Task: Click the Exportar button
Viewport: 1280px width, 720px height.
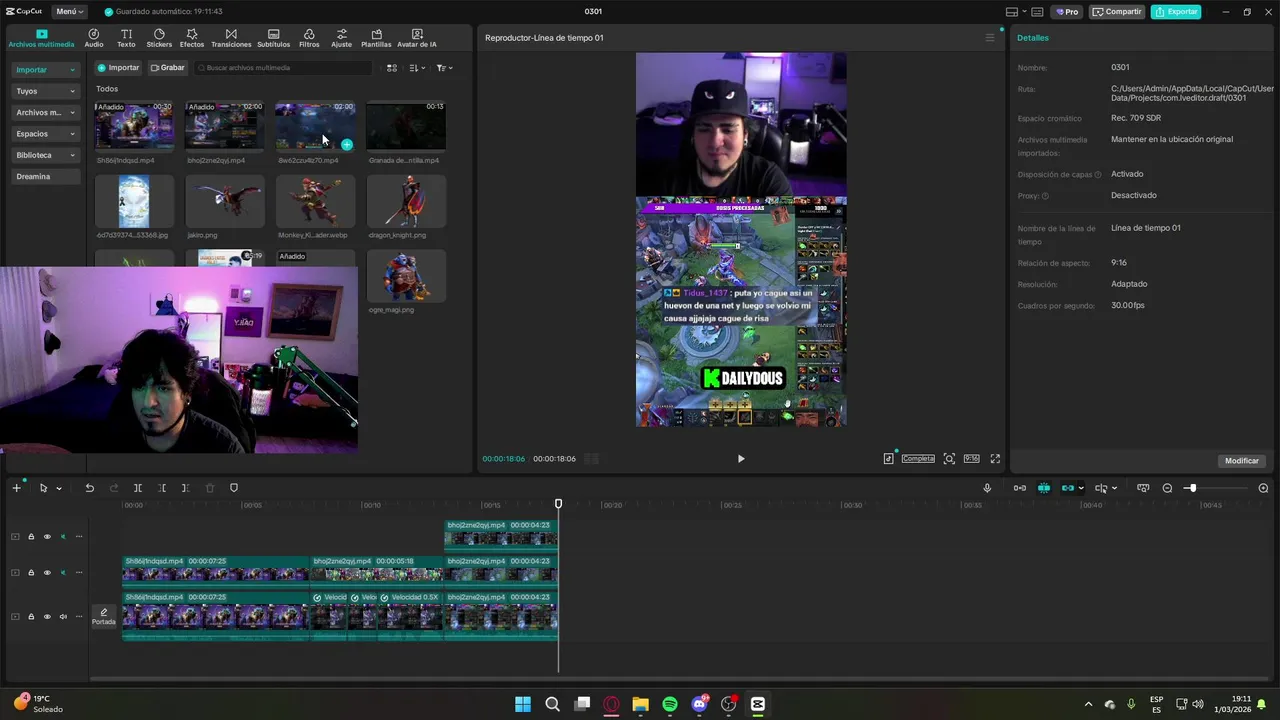Action: (x=1176, y=12)
